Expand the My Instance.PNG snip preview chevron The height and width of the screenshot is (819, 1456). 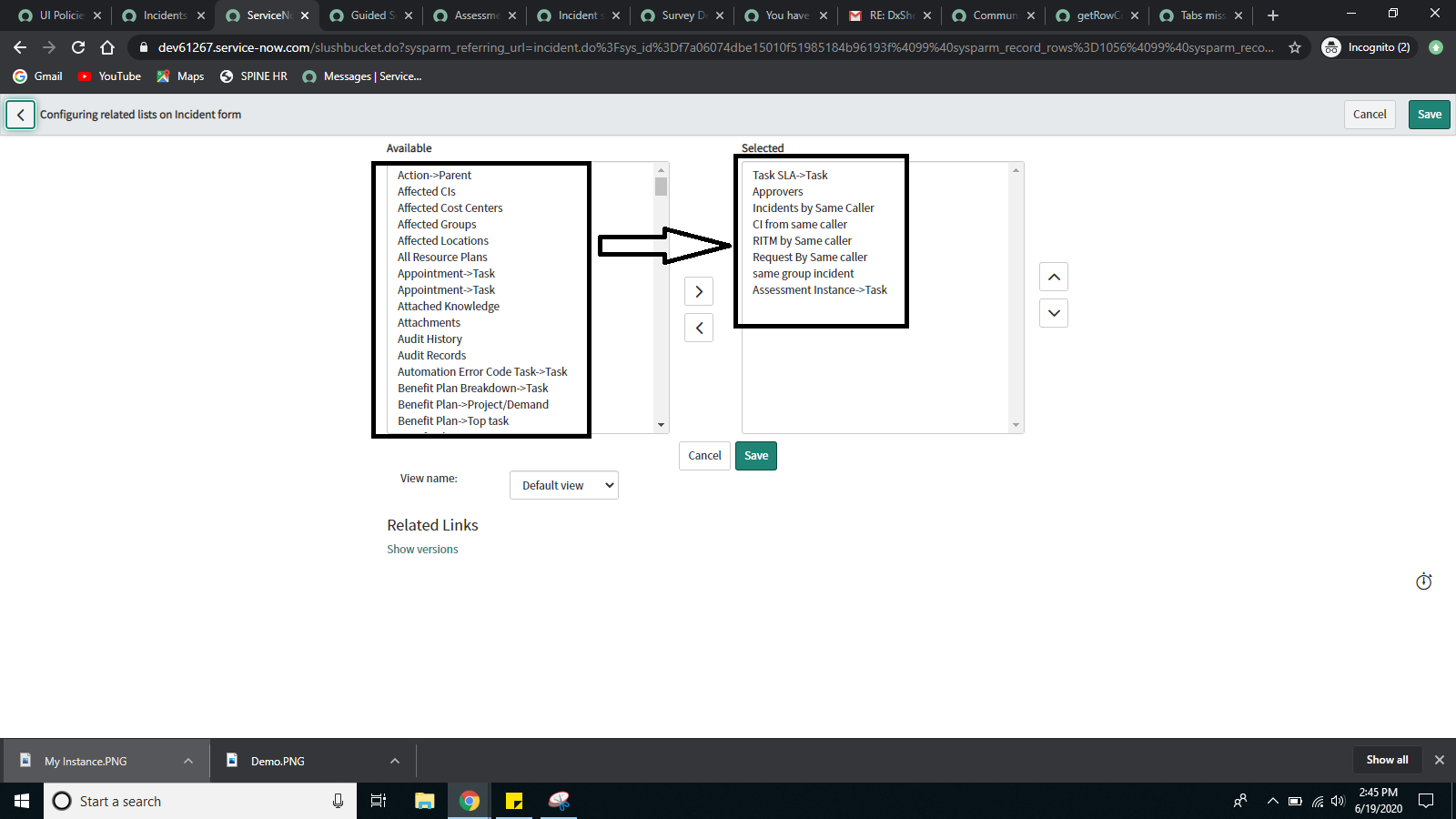click(x=188, y=761)
